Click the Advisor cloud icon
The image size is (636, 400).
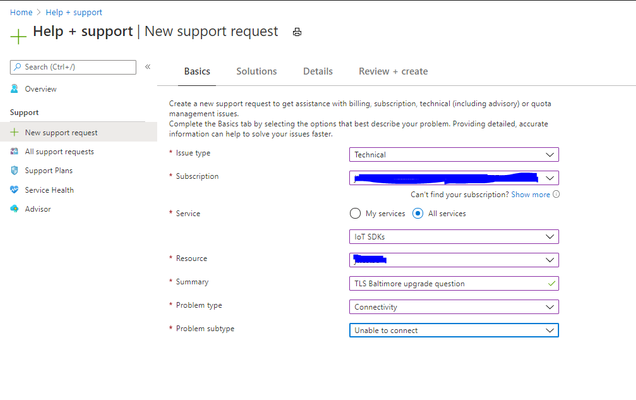click(x=15, y=209)
